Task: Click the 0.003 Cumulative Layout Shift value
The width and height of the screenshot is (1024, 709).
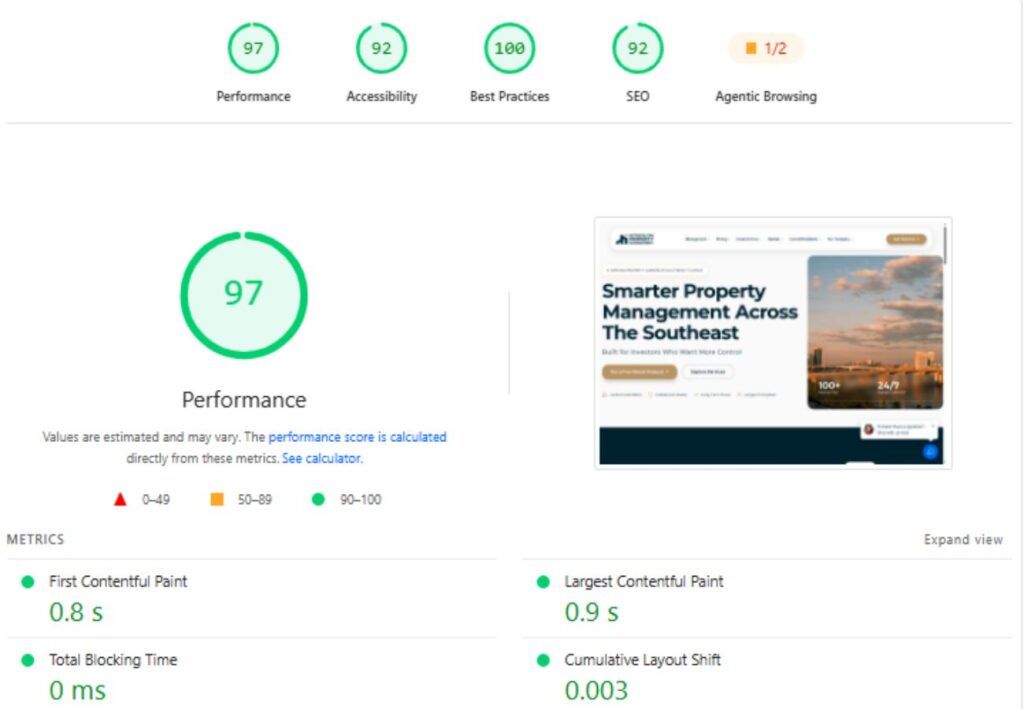Action: [596, 691]
